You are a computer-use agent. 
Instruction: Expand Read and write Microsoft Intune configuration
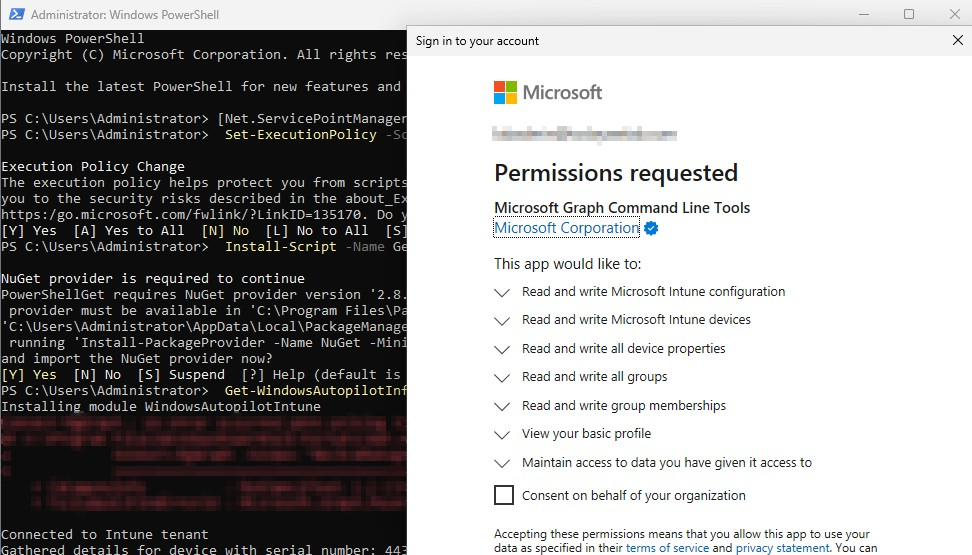[x=502, y=292]
